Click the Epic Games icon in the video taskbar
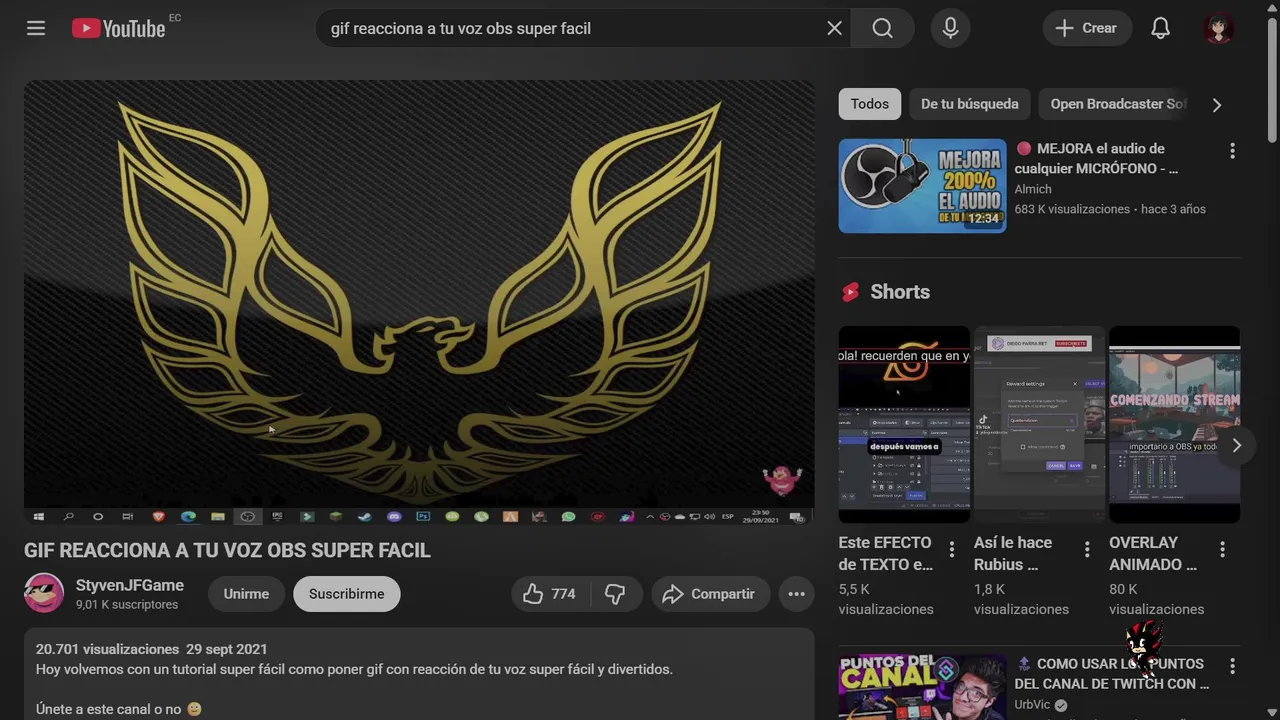This screenshot has height=720, width=1280. point(277,517)
